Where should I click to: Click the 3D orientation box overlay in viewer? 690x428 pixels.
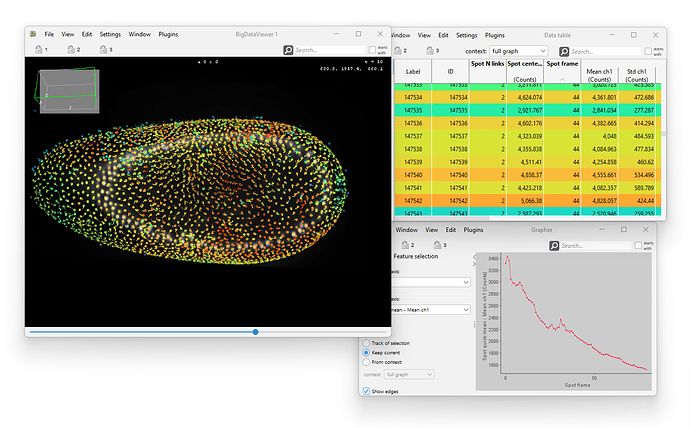click(67, 90)
